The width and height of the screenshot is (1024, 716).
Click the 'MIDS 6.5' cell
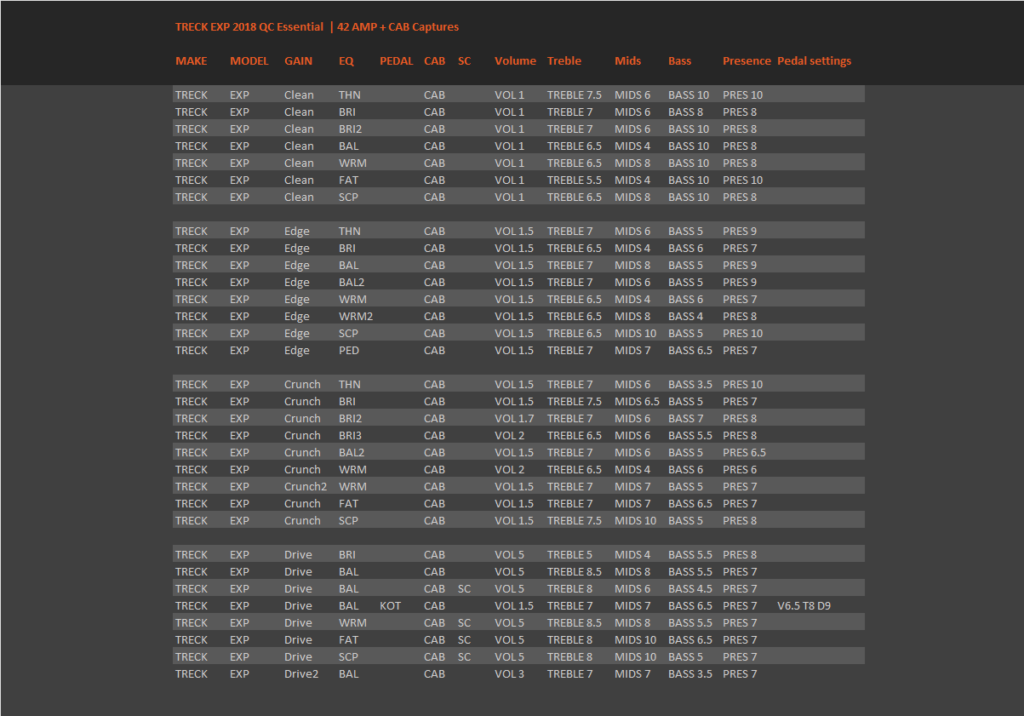(x=637, y=402)
